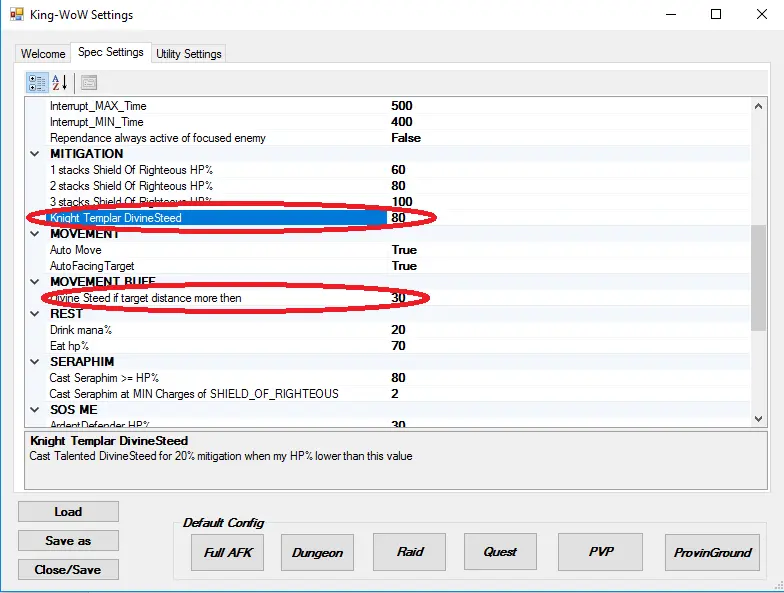This screenshot has width=784, height=593.
Task: Apply the Full AFK default config
Action: (228, 552)
